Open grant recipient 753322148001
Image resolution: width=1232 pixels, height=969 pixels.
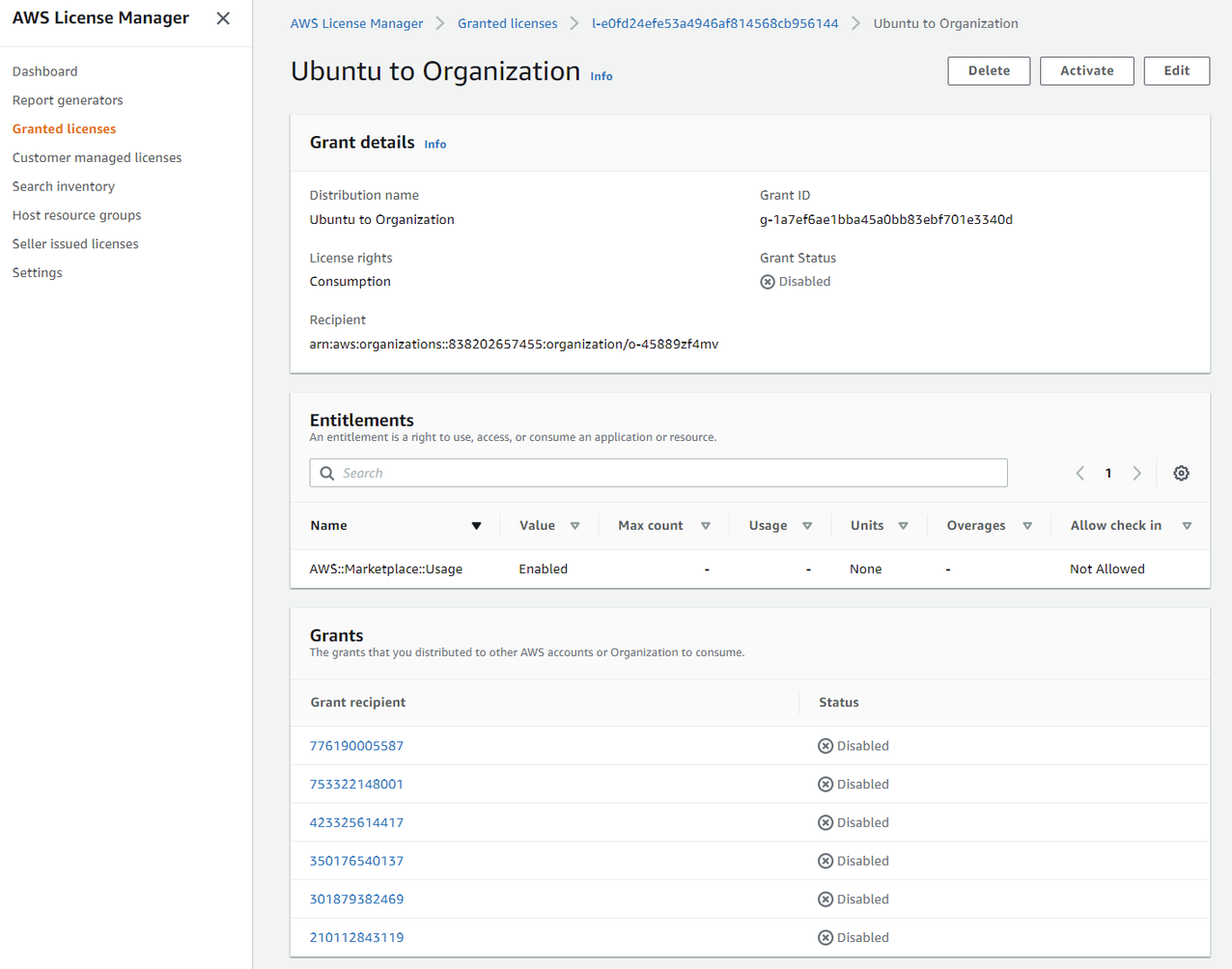(356, 785)
